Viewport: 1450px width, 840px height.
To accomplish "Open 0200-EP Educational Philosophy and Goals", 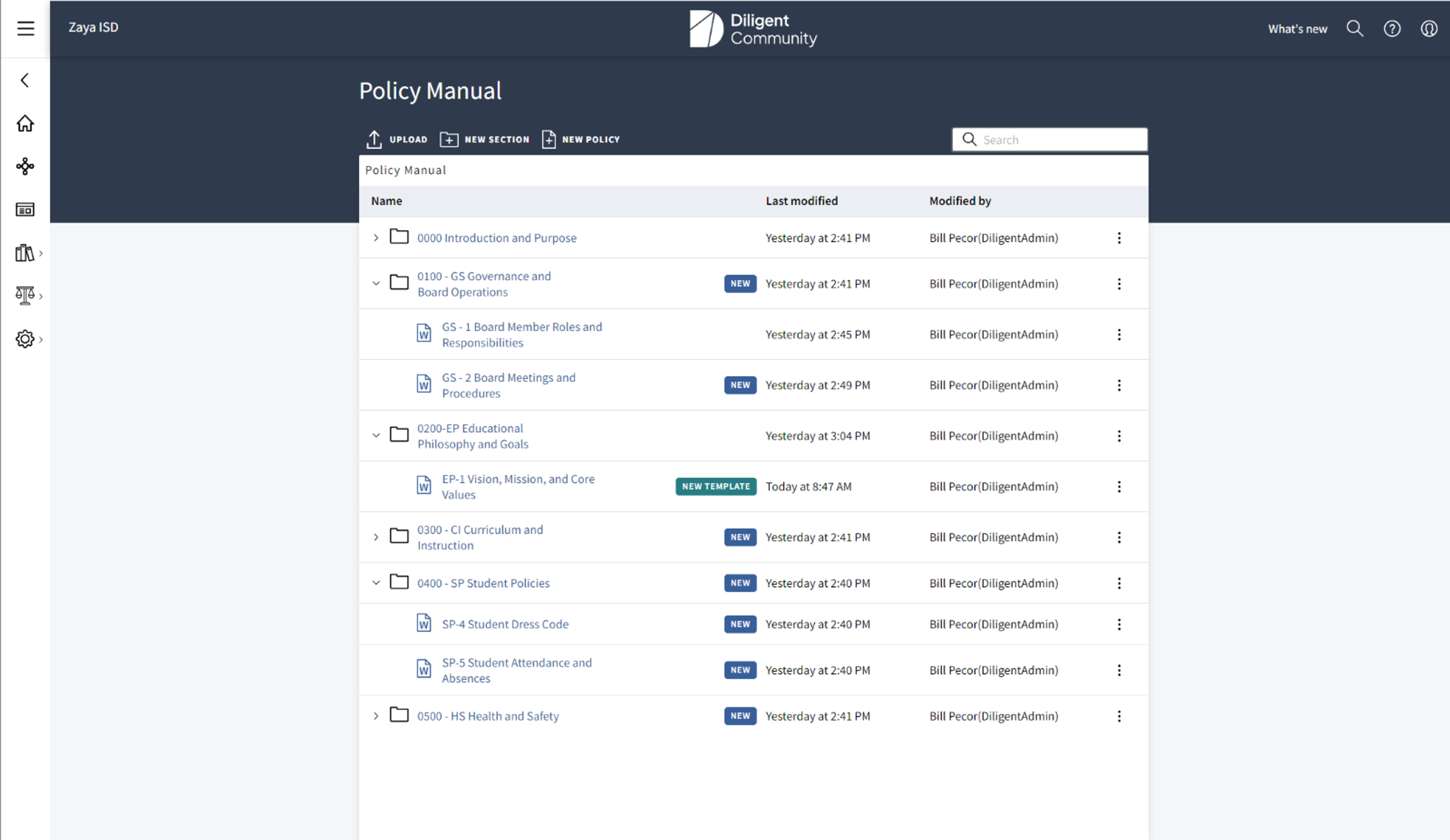I will pos(472,436).
